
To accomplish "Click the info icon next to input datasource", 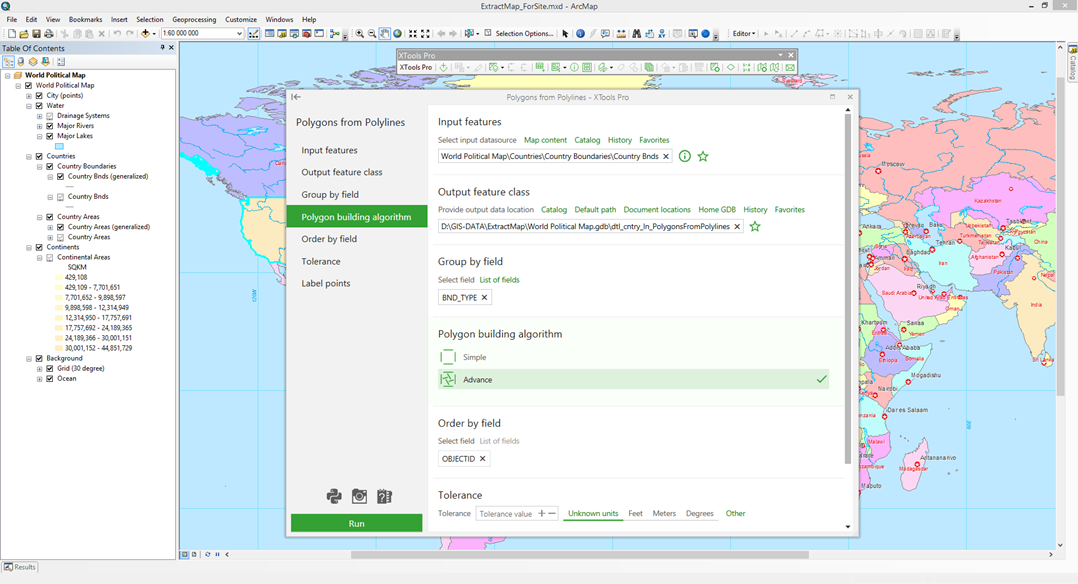I will coord(685,156).
